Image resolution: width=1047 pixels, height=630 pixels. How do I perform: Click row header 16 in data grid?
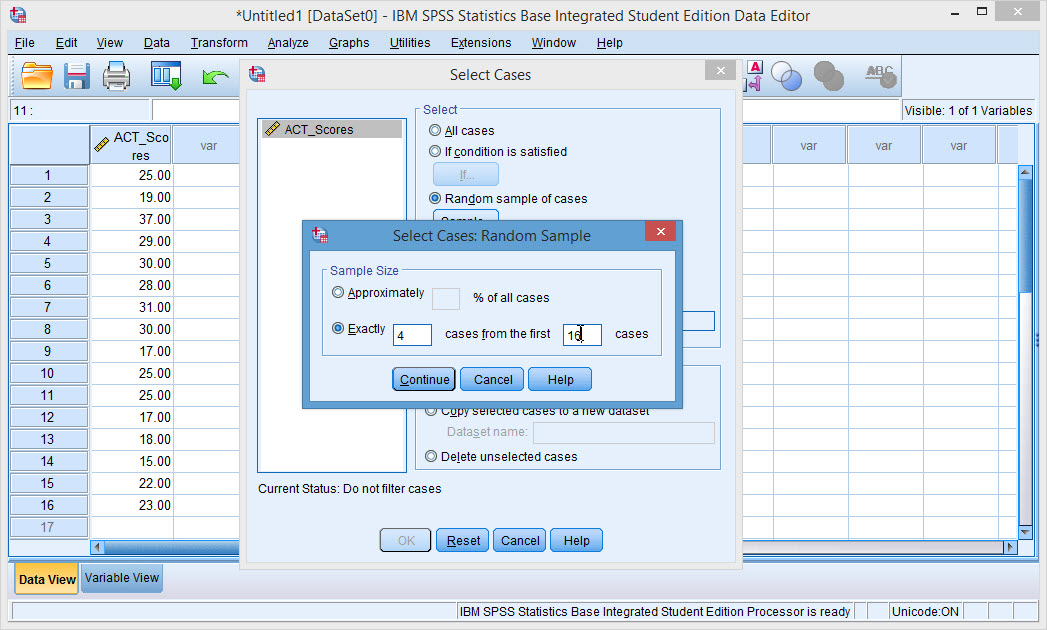tap(48, 505)
